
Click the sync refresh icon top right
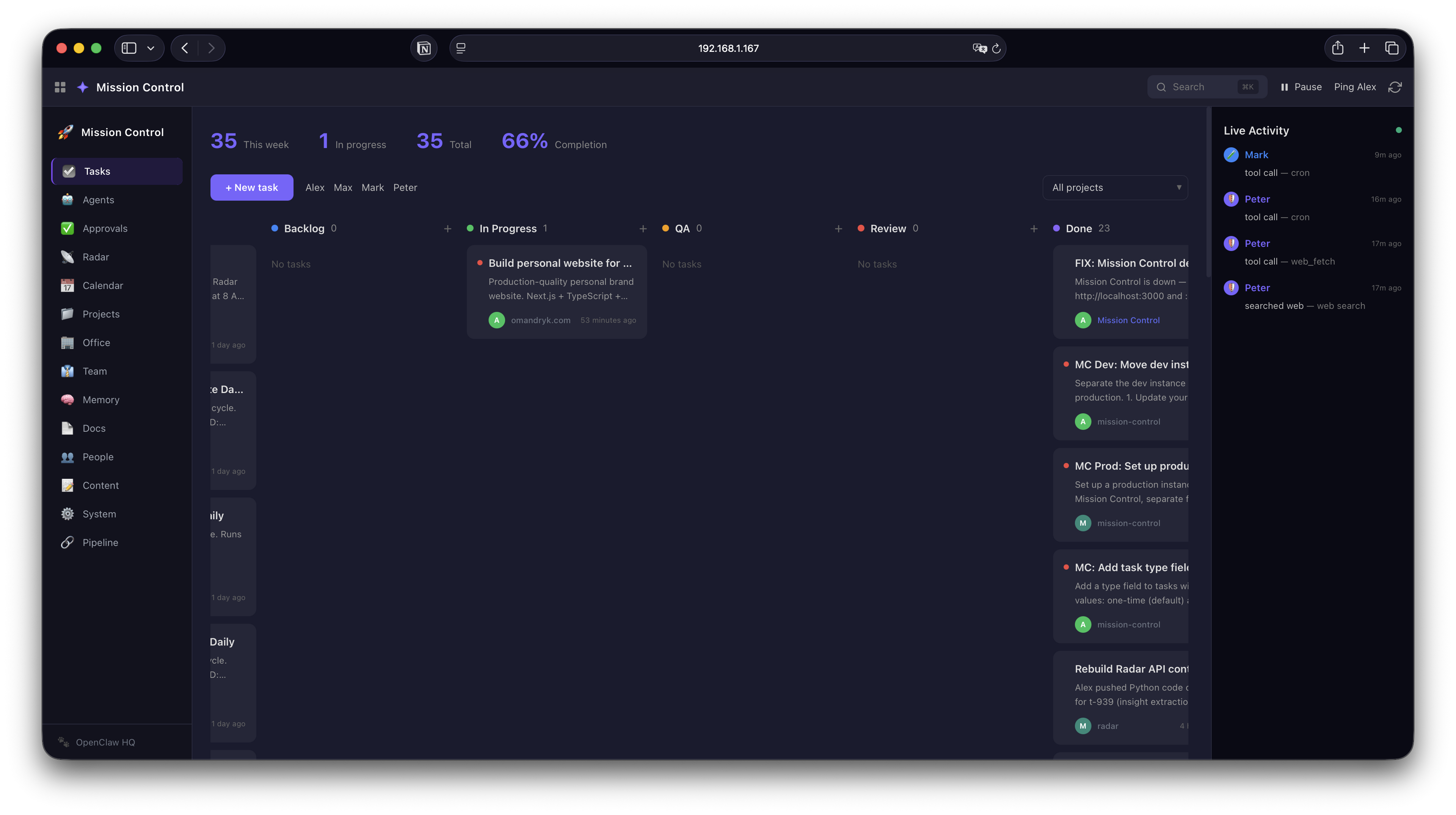point(1395,86)
